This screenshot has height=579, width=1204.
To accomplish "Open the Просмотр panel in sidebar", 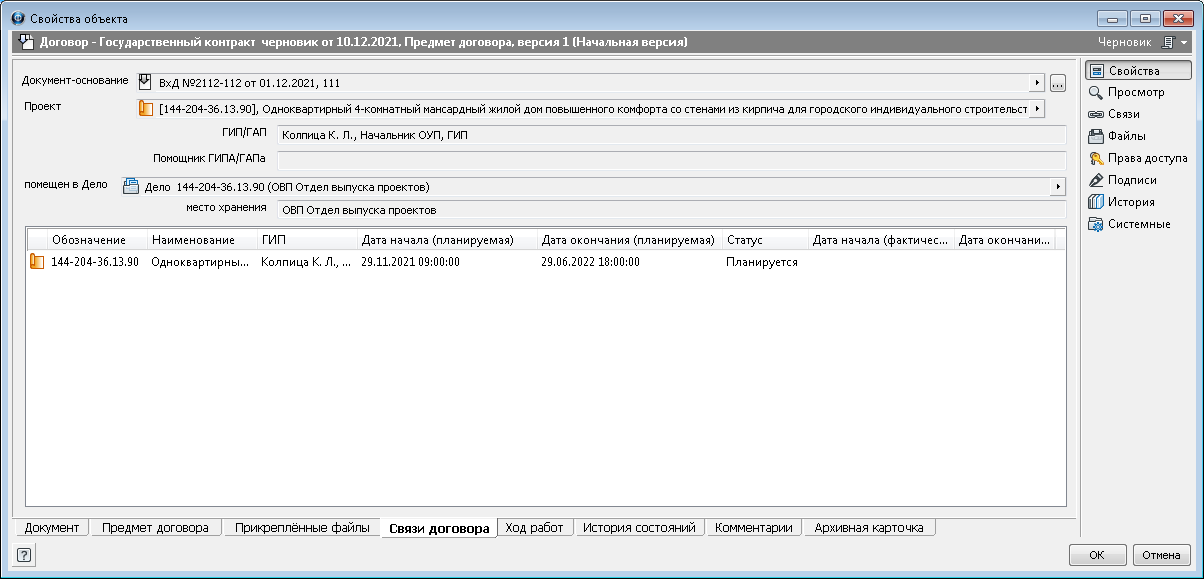I will [1135, 92].
